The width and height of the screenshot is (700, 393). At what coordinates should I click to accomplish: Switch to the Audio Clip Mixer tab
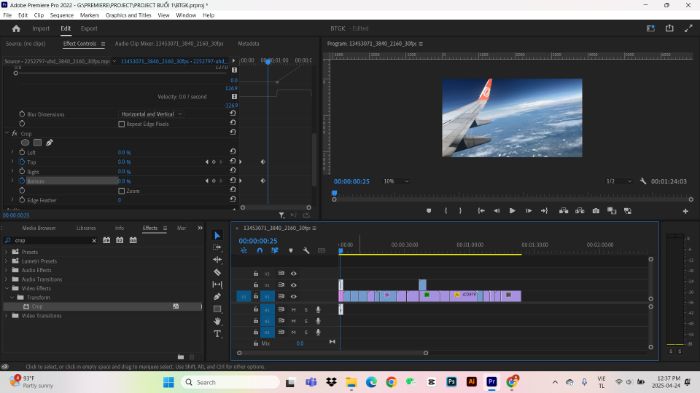[x=169, y=44]
